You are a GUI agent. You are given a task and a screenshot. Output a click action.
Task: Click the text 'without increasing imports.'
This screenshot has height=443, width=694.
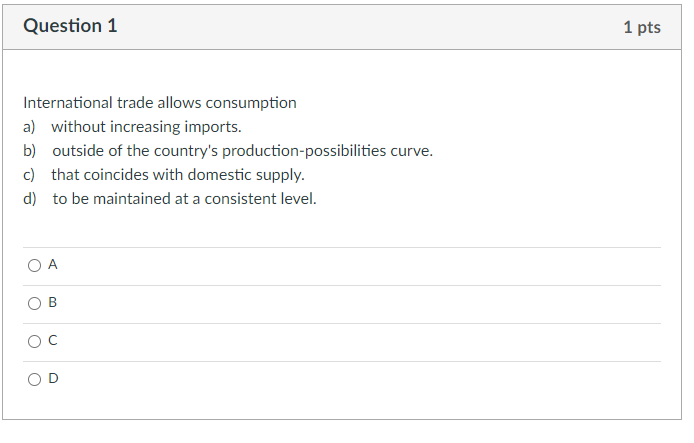(x=146, y=127)
